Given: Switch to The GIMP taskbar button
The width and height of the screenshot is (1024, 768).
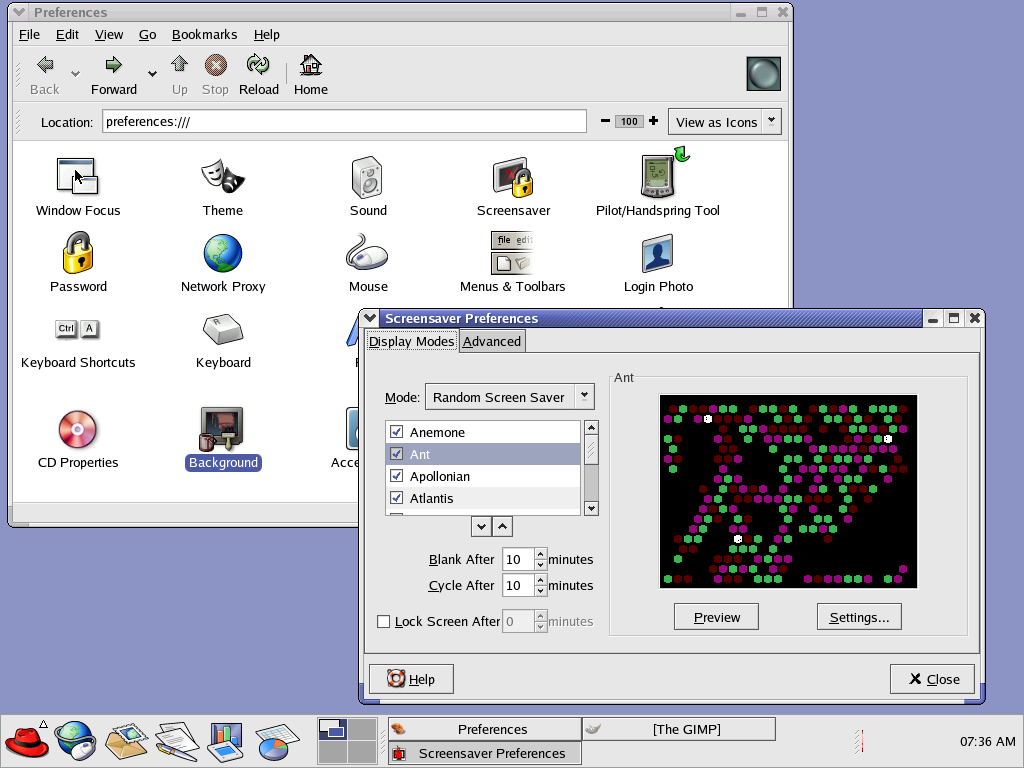Looking at the screenshot, I should point(679,729).
